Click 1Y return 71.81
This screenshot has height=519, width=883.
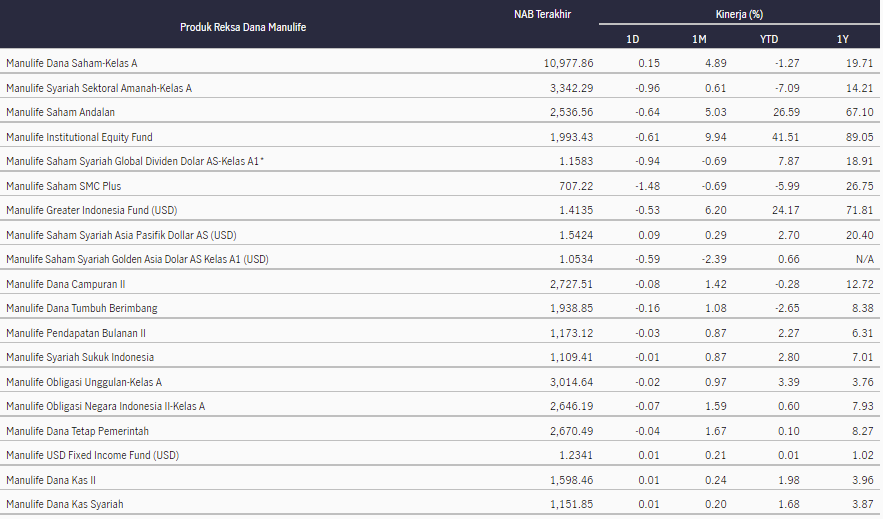tap(860, 210)
